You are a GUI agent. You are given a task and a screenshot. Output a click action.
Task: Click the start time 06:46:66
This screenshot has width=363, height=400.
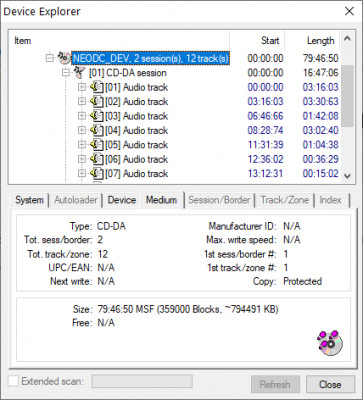(x=265, y=116)
